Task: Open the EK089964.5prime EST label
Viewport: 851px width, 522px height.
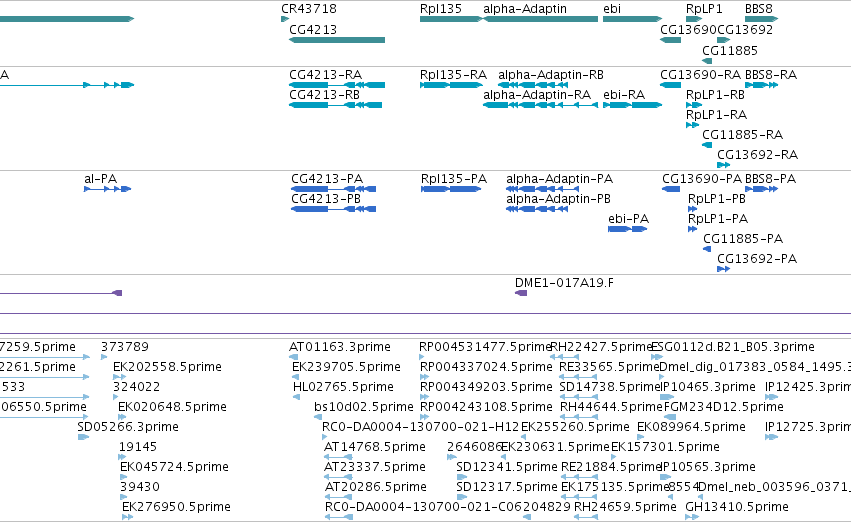Action: pyautogui.click(x=691, y=427)
